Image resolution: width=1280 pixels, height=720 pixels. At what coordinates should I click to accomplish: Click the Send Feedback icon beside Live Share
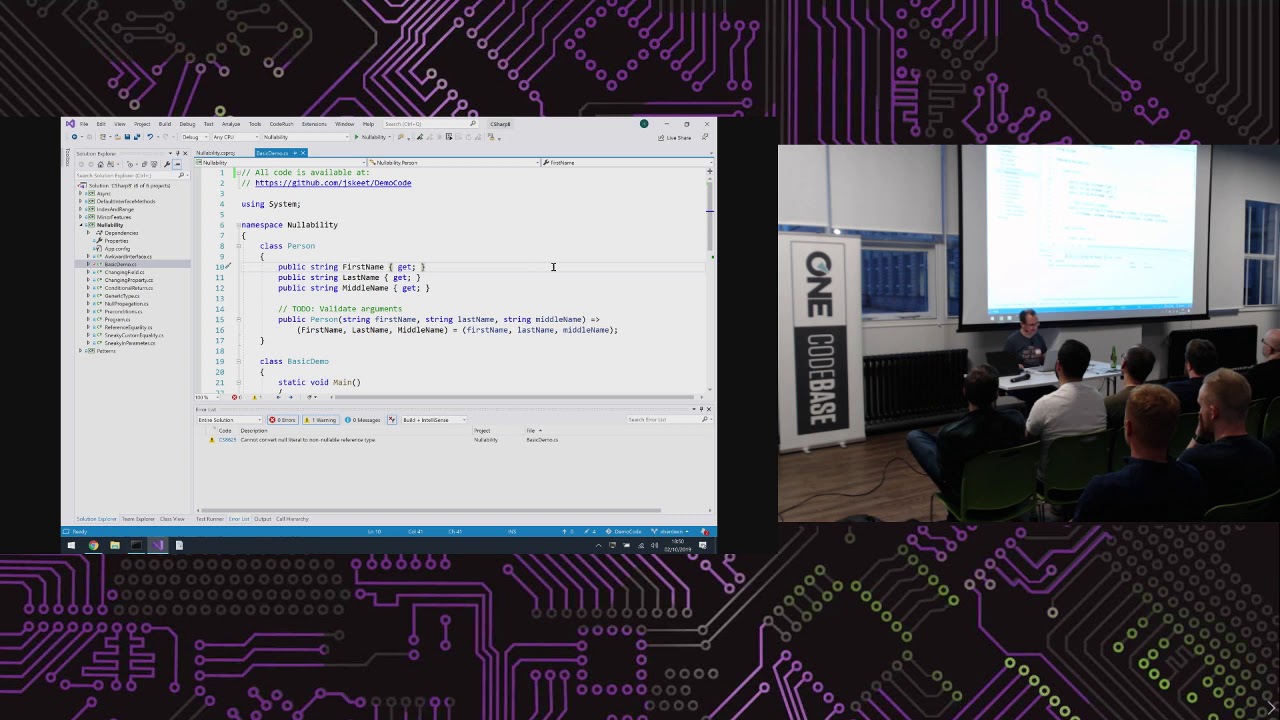coord(705,137)
